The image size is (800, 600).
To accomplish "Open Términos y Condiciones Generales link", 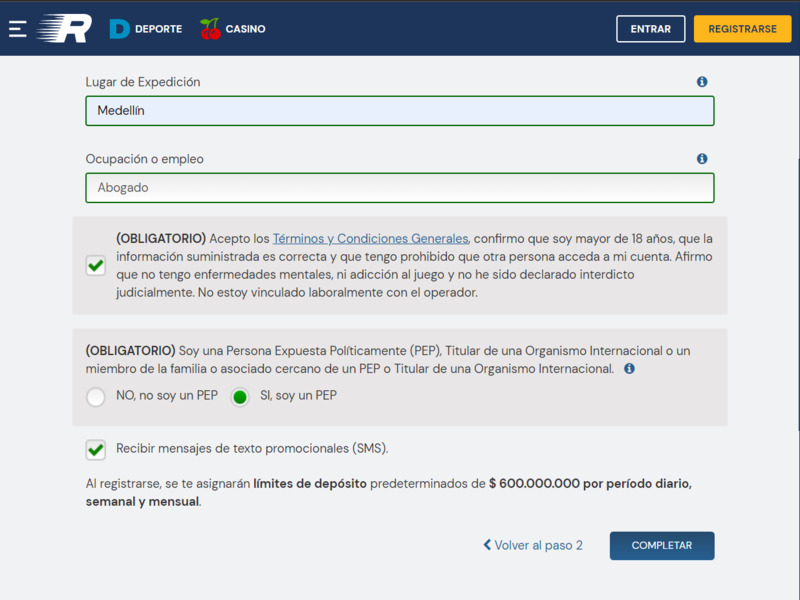I will [370, 239].
